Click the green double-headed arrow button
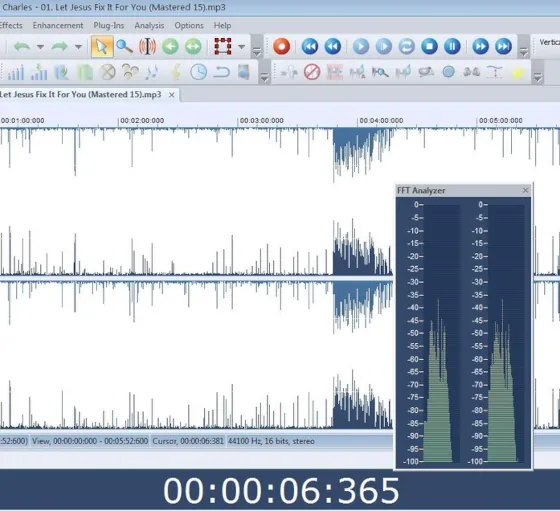 point(193,46)
